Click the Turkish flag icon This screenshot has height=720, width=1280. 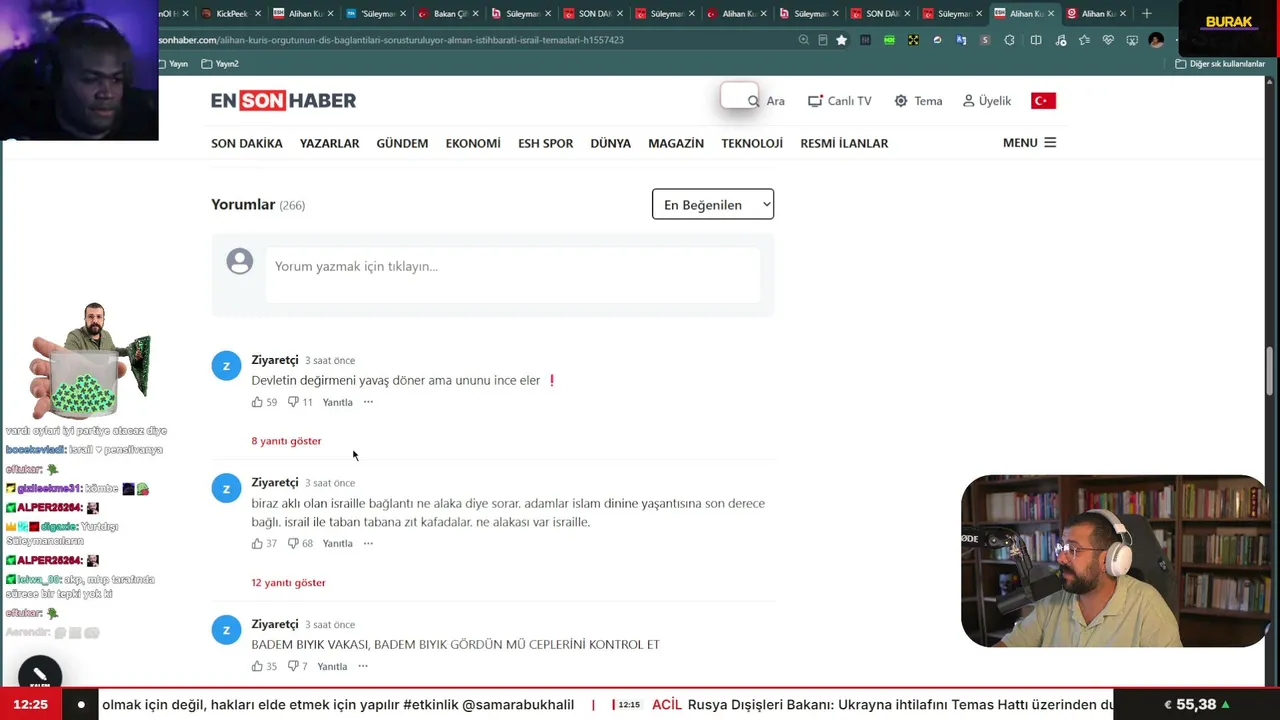pyautogui.click(x=1043, y=101)
